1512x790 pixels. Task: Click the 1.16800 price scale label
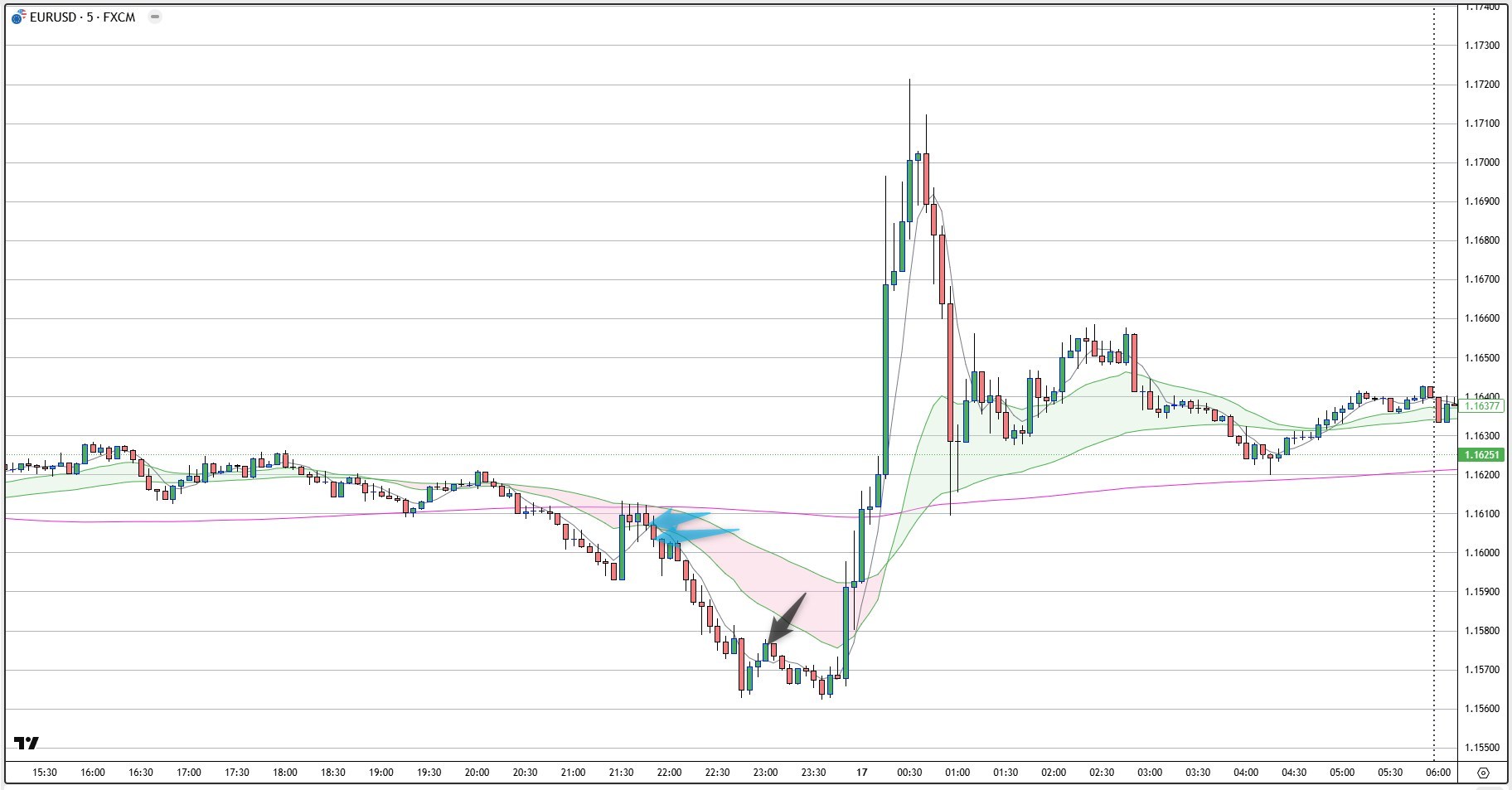point(1481,240)
